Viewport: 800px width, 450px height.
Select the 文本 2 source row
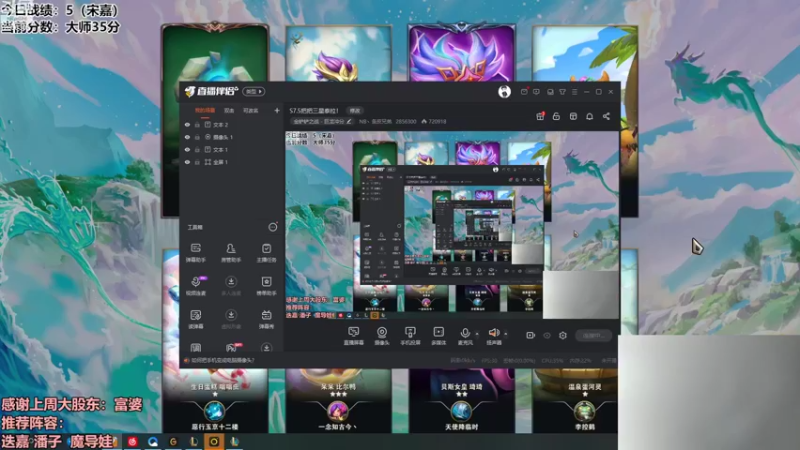[x=232, y=124]
